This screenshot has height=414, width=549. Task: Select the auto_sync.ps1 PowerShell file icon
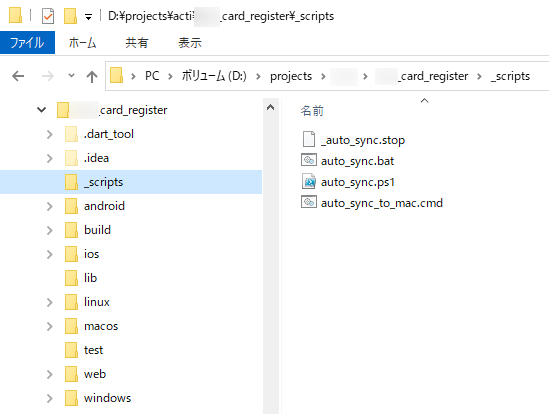[309, 181]
